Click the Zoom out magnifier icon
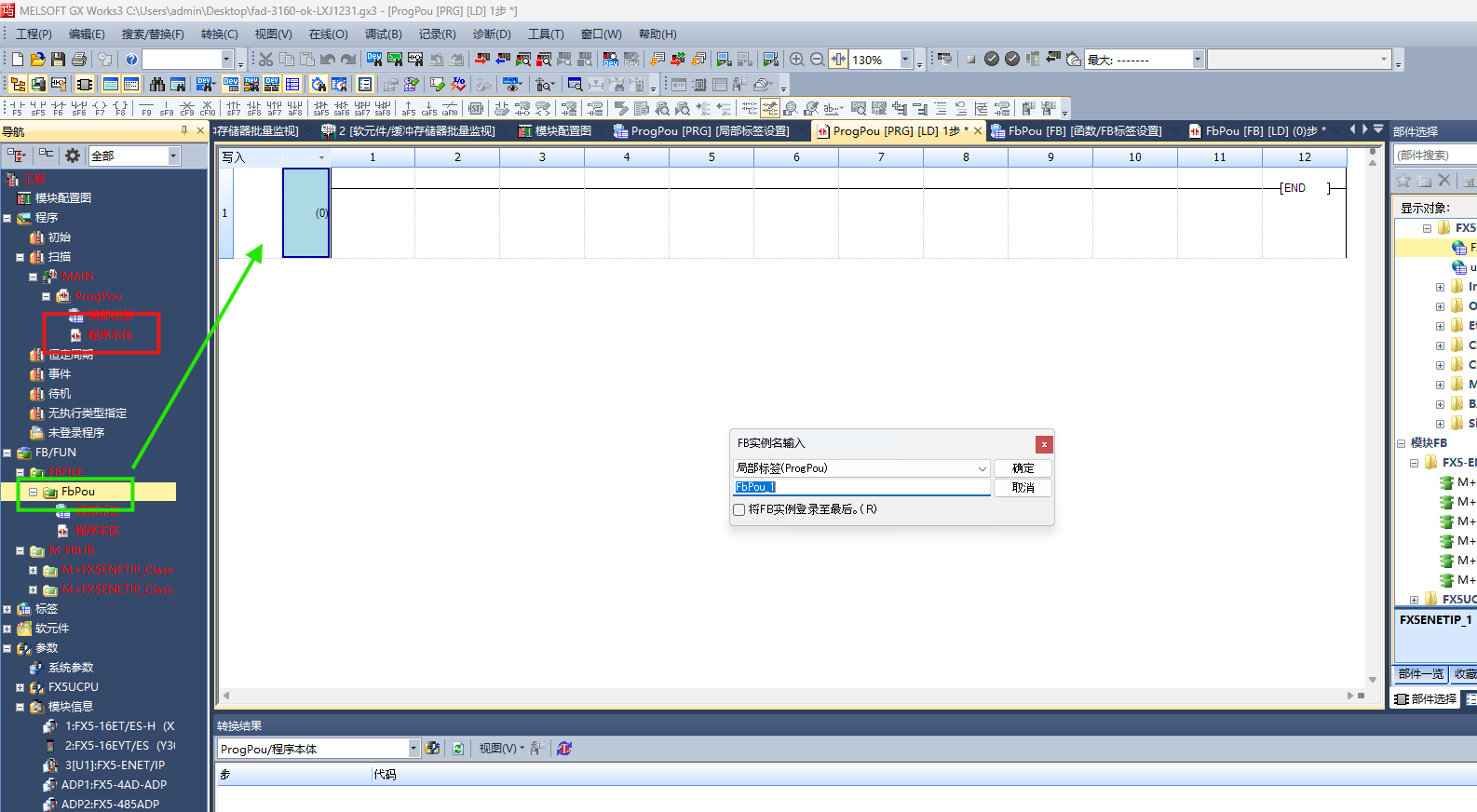Screen dimensions: 1477x812 click(x=818, y=60)
